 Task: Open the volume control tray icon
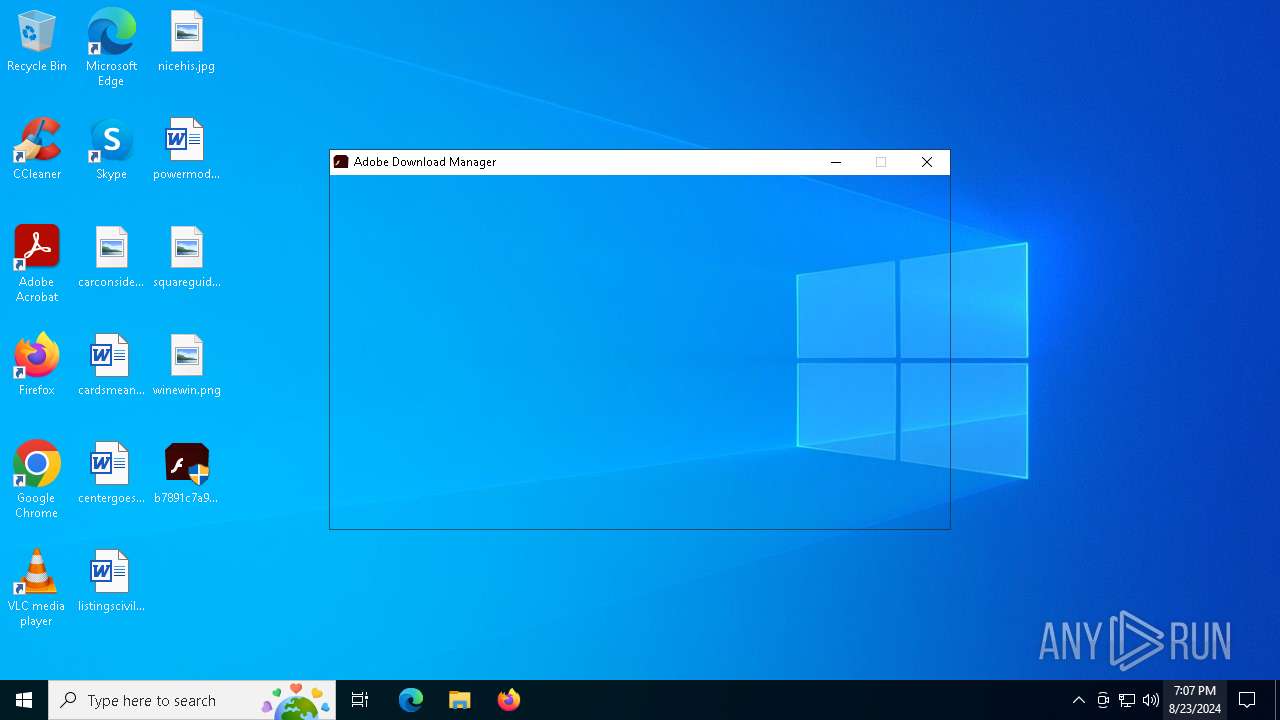(x=1151, y=700)
